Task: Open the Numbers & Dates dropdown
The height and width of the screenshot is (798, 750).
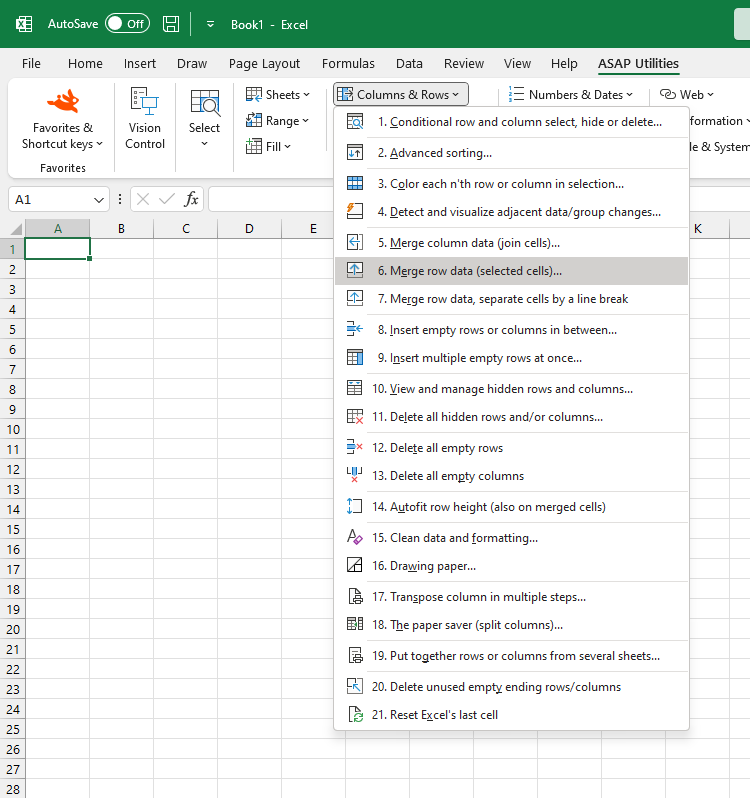Action: pyautogui.click(x=570, y=95)
